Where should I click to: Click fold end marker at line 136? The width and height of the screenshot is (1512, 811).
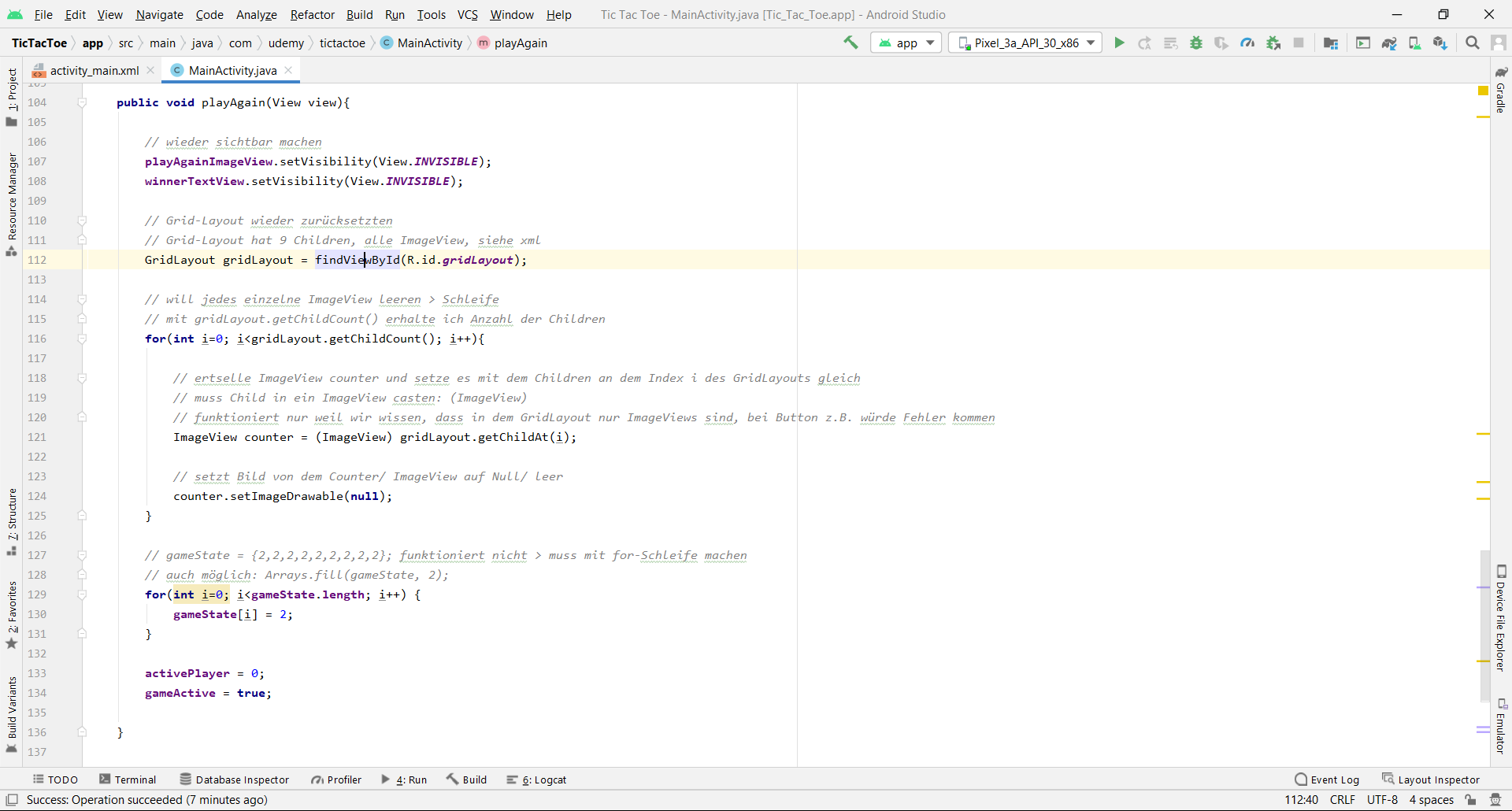coord(82,732)
